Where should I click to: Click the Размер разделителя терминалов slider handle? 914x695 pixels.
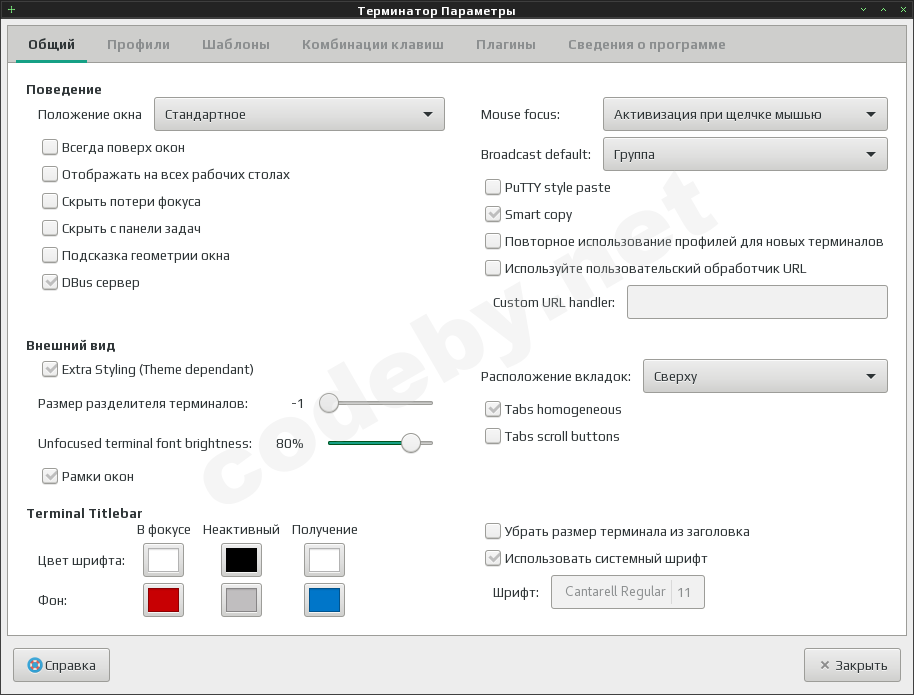click(329, 403)
